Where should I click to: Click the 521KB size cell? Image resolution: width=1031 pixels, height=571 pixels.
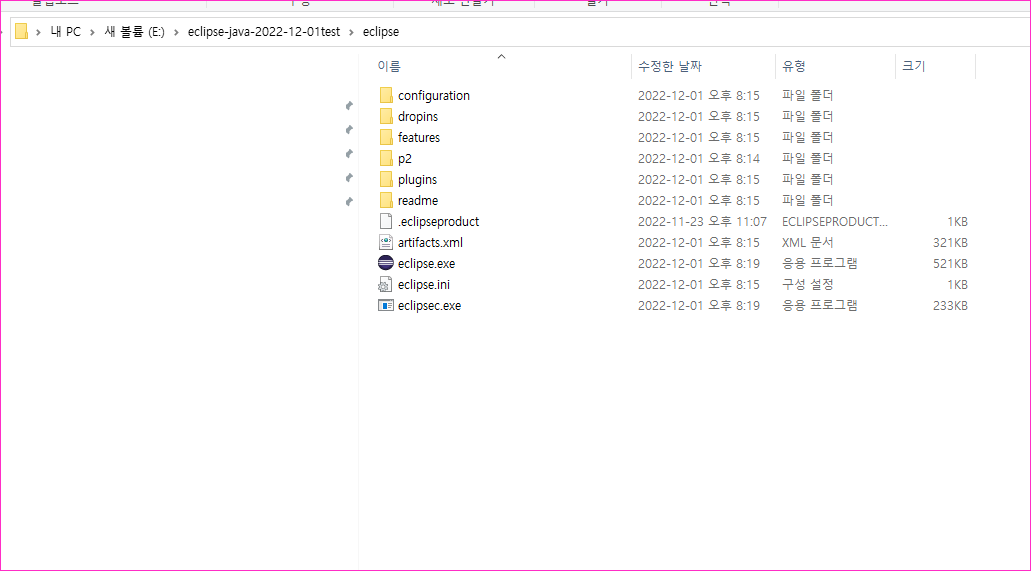click(950, 264)
